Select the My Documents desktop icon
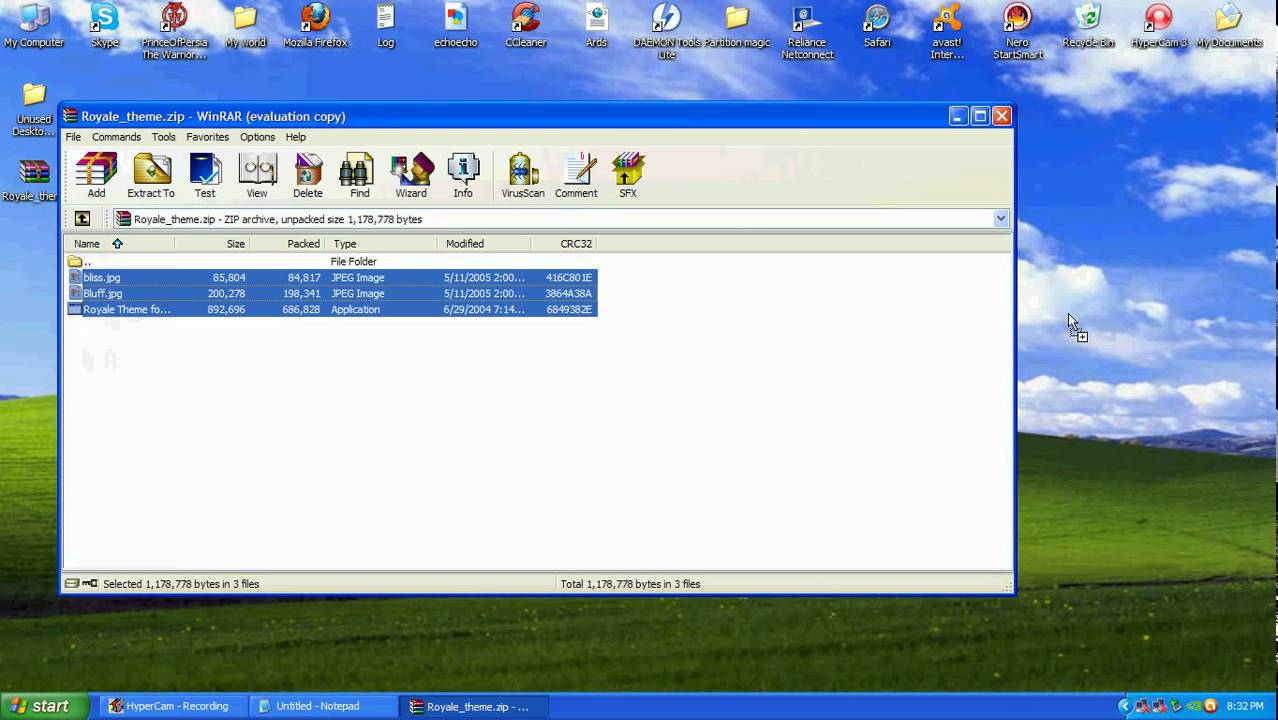 1228,26
